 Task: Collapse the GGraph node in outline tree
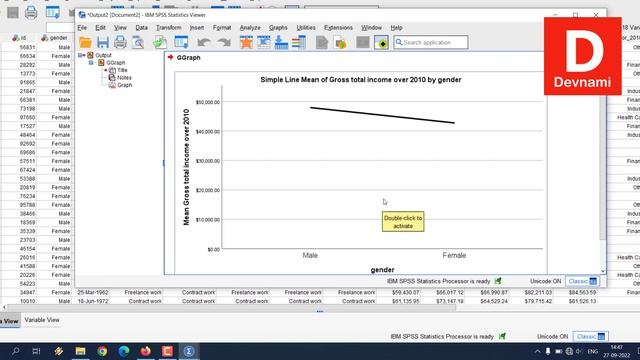point(91,63)
